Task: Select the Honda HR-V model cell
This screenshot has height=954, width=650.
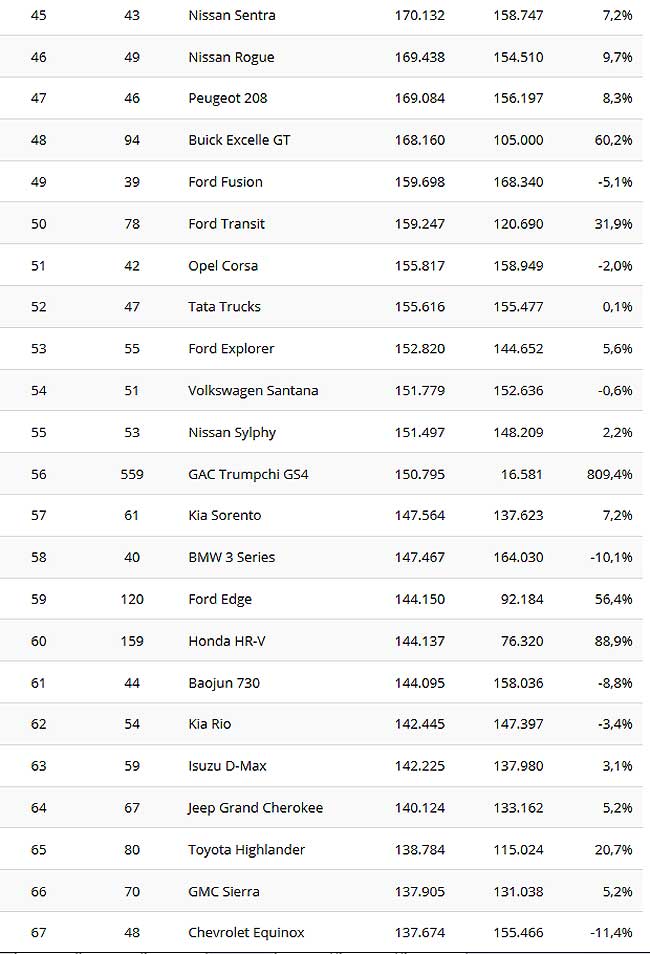Action: 226,641
